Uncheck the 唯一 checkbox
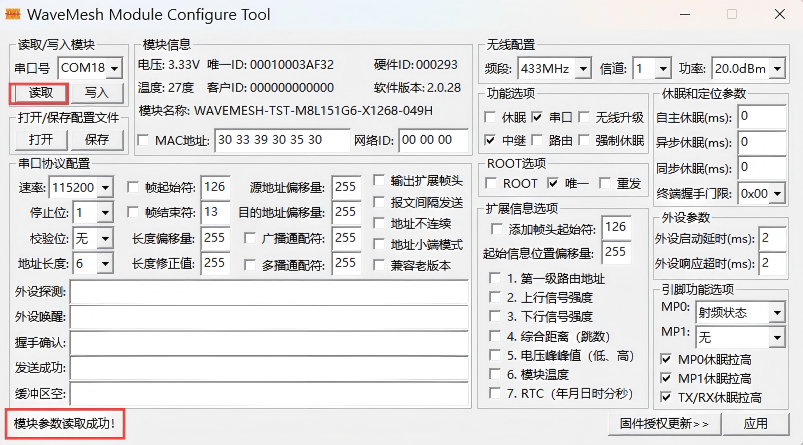803x445 pixels. click(x=552, y=183)
